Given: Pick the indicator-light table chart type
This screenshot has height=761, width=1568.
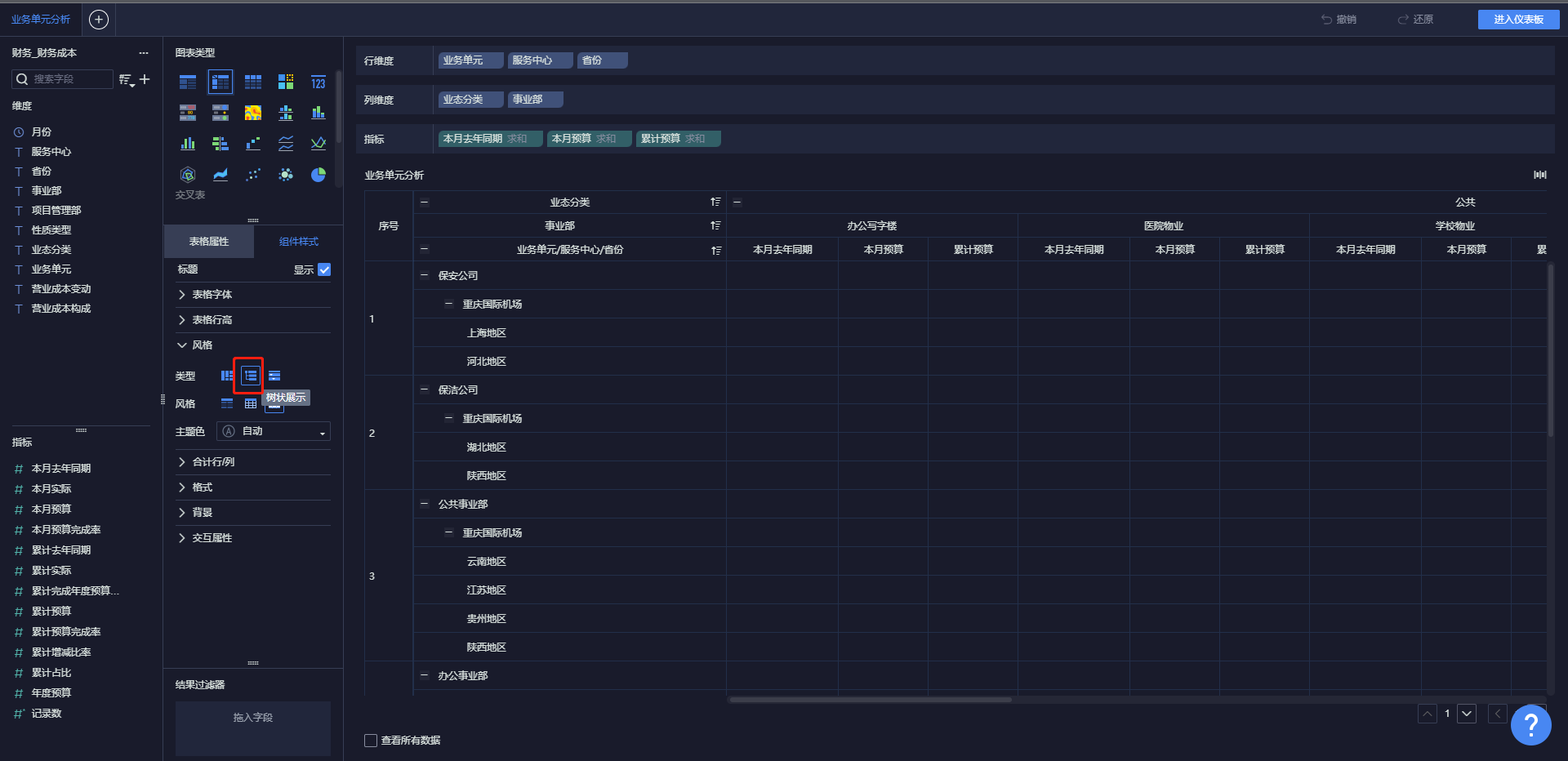Looking at the screenshot, I should 220,113.
